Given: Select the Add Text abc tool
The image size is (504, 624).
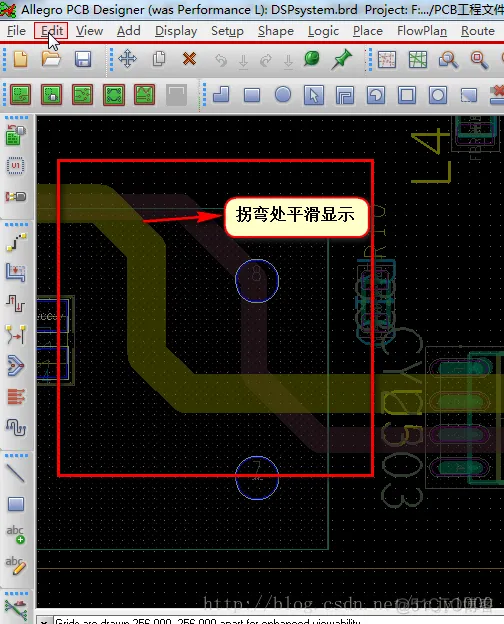Looking at the screenshot, I should pyautogui.click(x=16, y=534).
